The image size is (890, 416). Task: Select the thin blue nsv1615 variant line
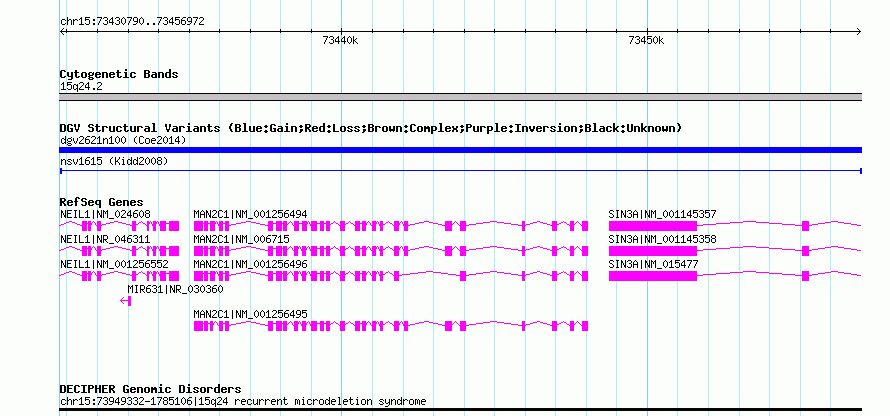(x=460, y=170)
